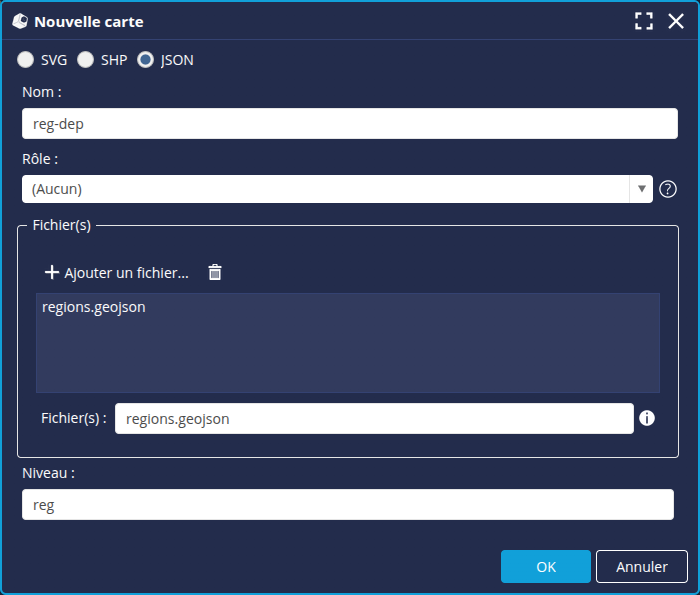Choose the SHP format option
The image size is (700, 595).
click(x=85, y=60)
